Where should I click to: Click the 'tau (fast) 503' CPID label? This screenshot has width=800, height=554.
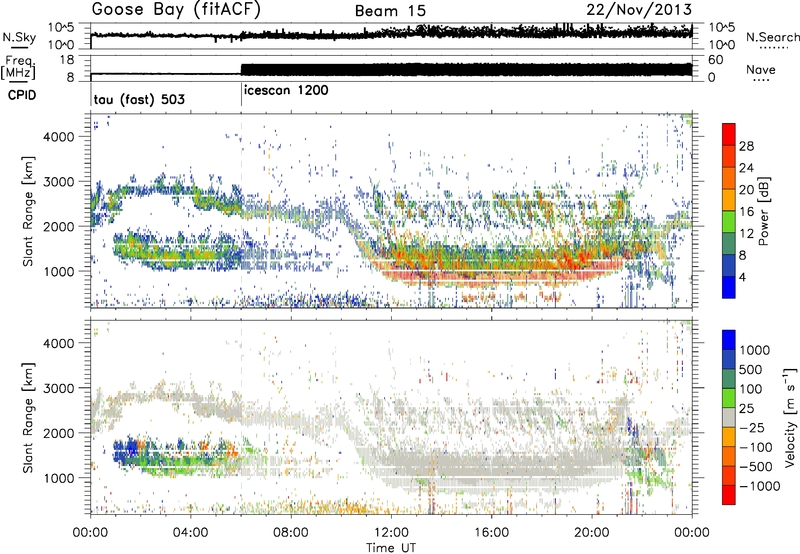point(139,99)
